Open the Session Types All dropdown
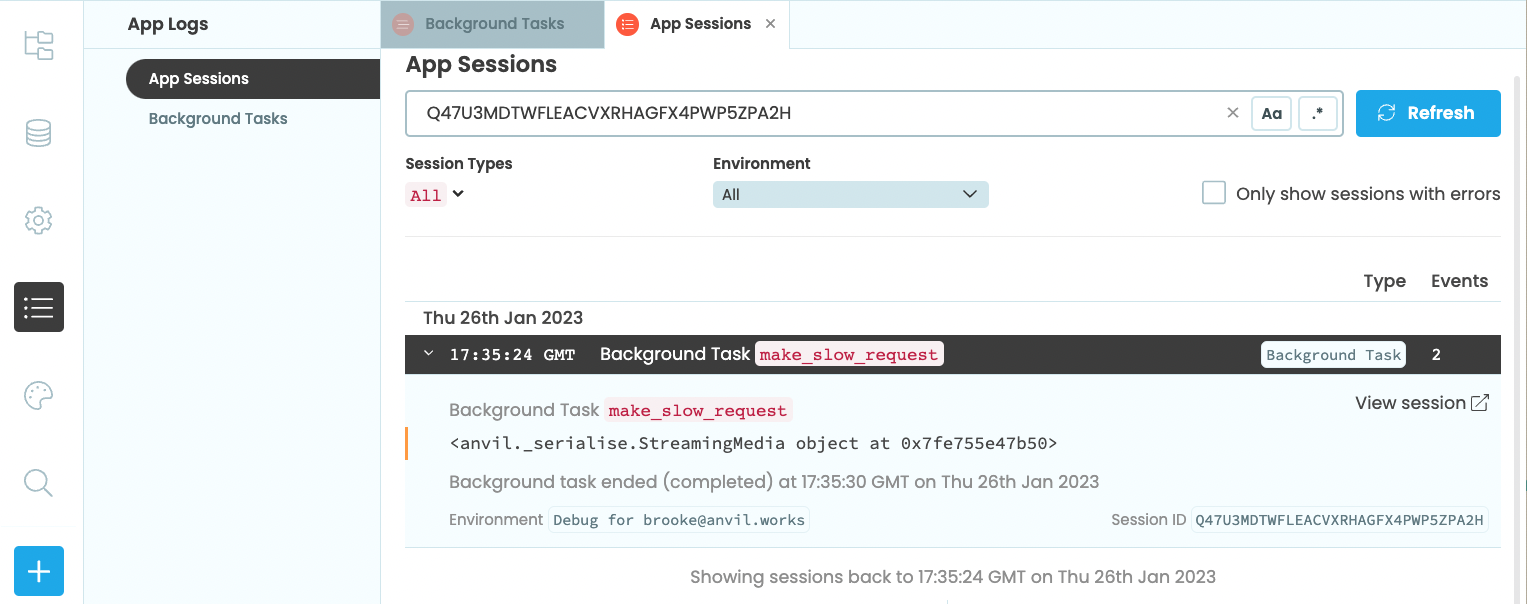Screen dimensions: 1527x604 [437, 195]
